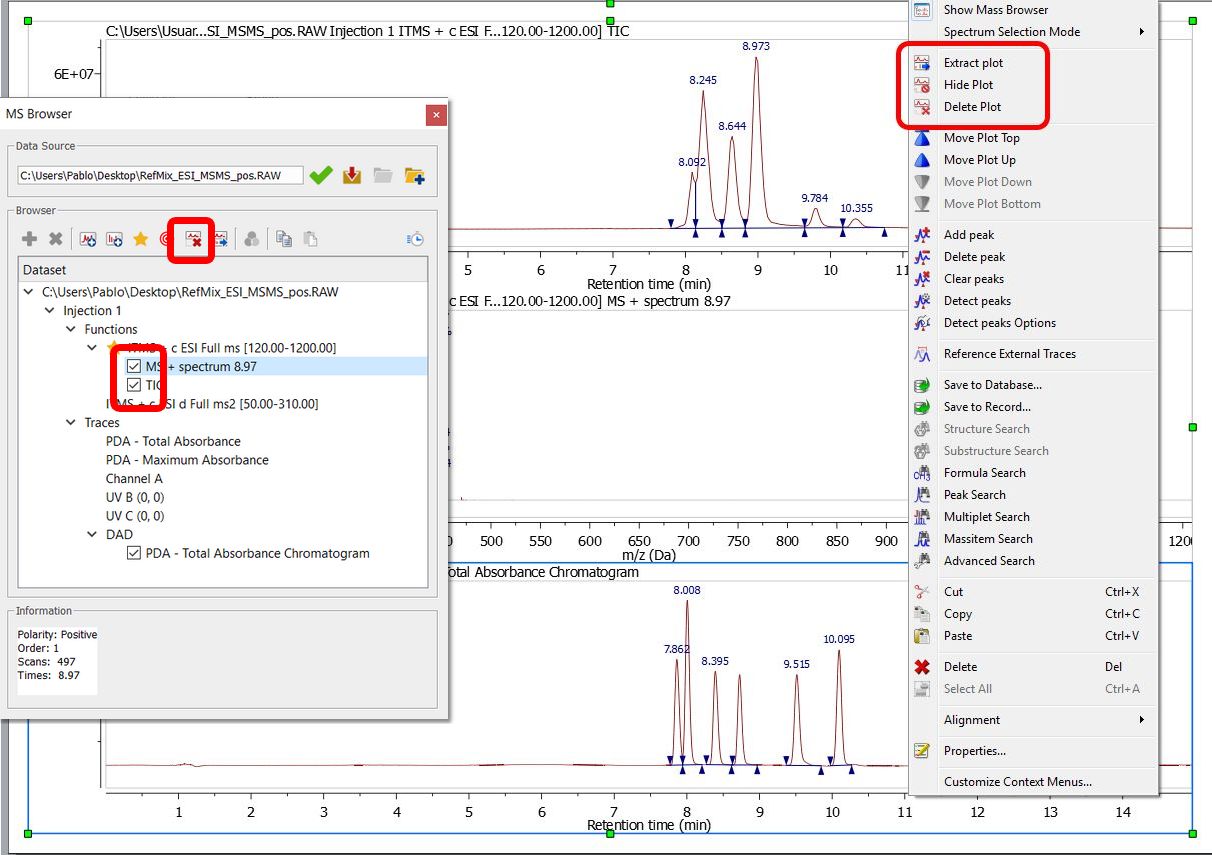Click the copy icon in Browser toolbar

click(284, 239)
